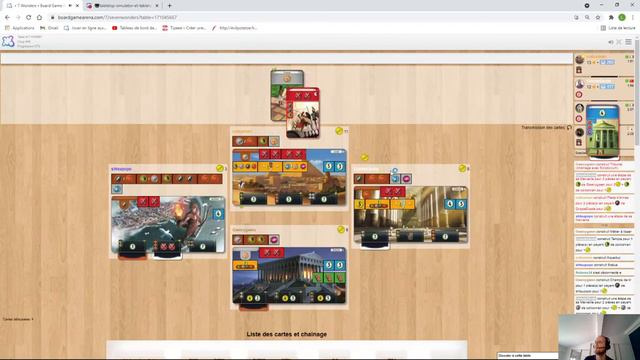Click kiNoupsje's blue card under the brown row

click(117, 189)
